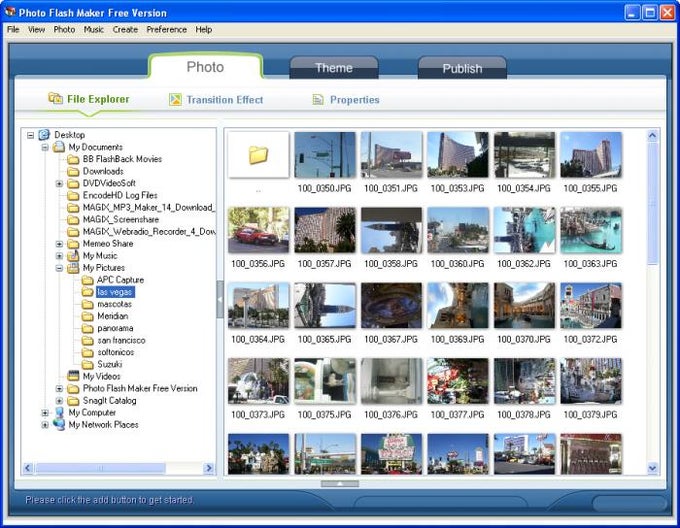Expand the DVDVideoSoft folder node
This screenshot has height=528, width=680.
pos(59,184)
